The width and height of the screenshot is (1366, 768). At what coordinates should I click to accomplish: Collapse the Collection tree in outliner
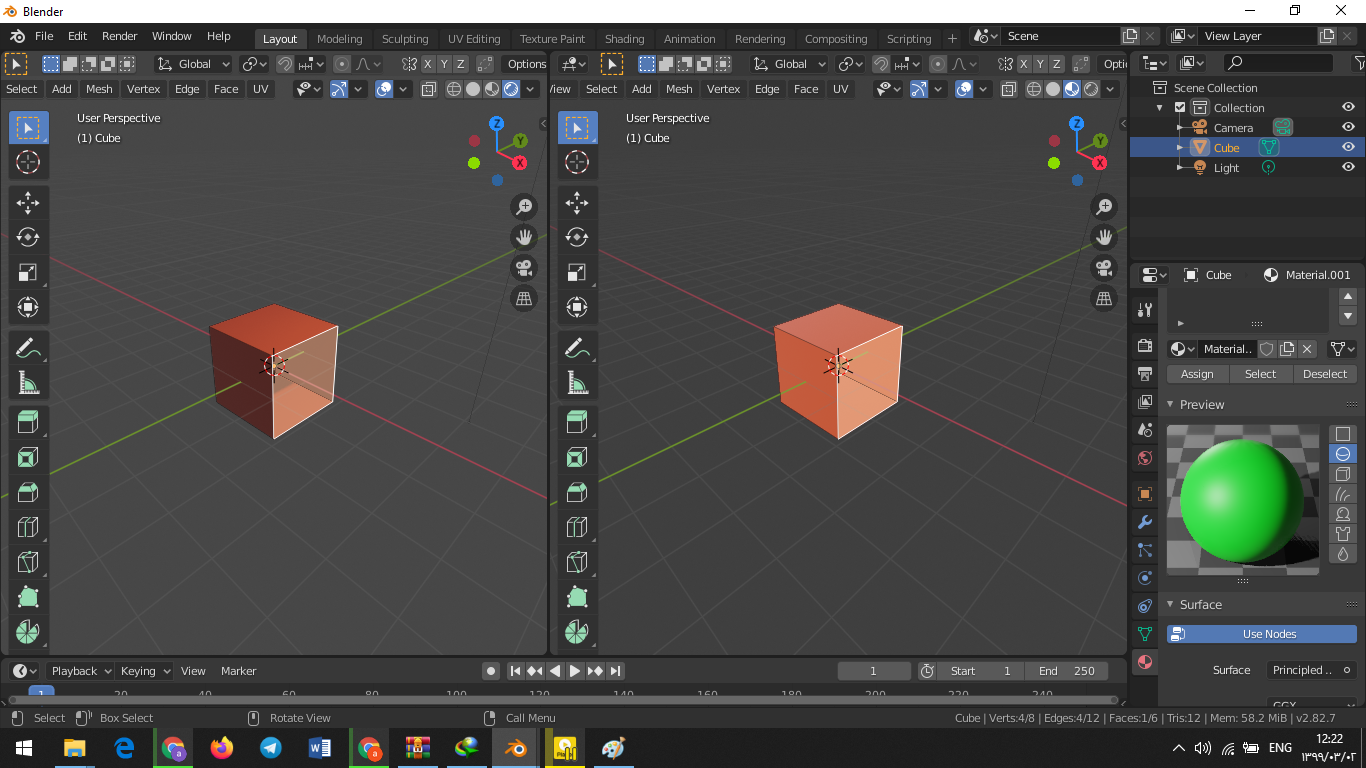[x=1160, y=108]
